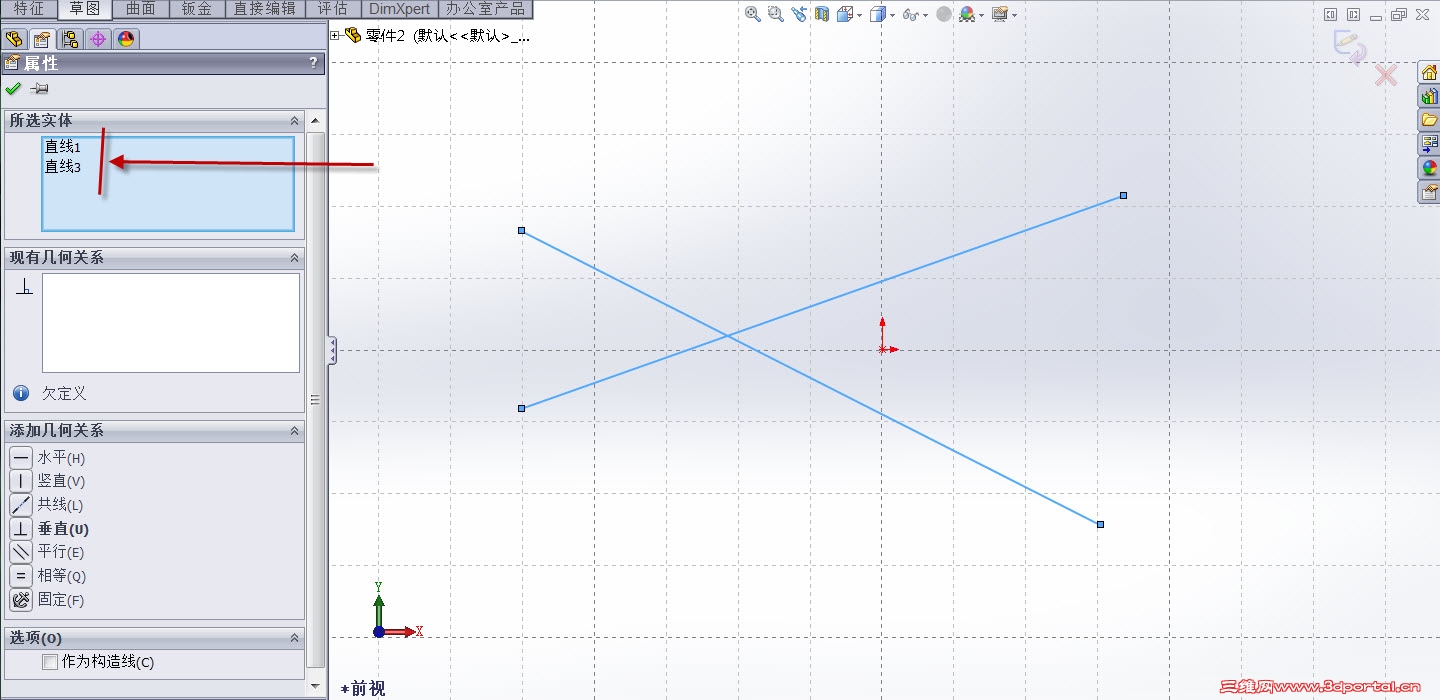The width and height of the screenshot is (1440, 700).
Task: Open View Palette icon in task pane
Action: [1429, 144]
